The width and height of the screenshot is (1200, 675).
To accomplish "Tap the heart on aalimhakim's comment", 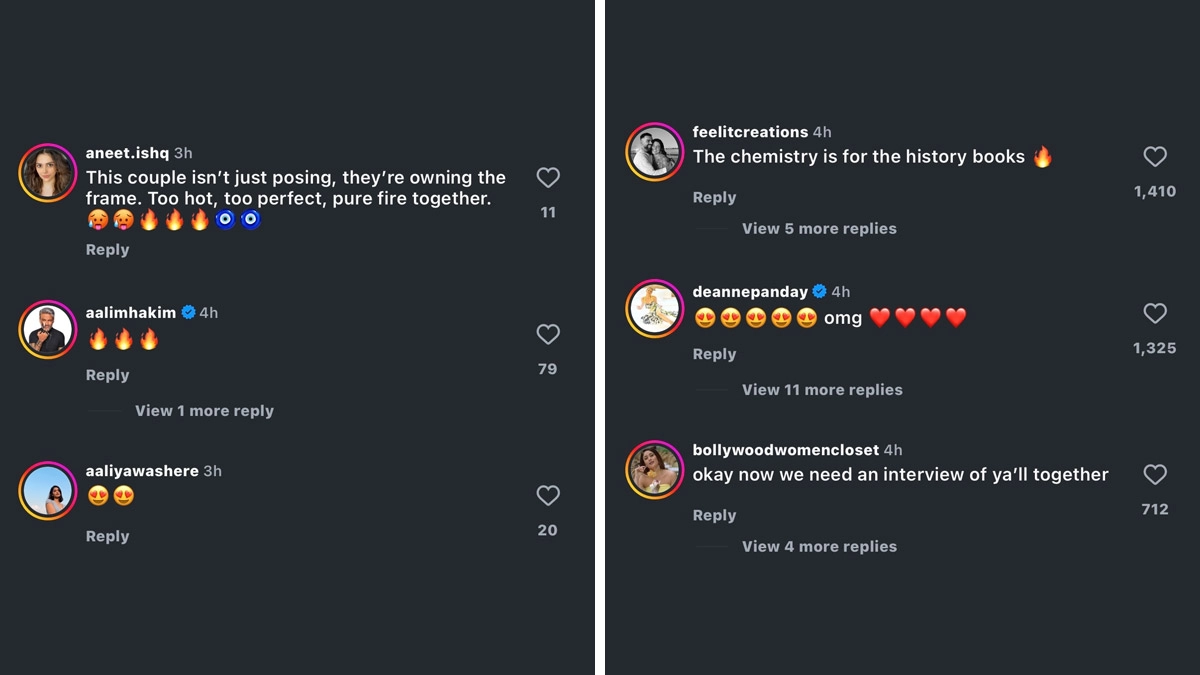I will click(x=548, y=334).
